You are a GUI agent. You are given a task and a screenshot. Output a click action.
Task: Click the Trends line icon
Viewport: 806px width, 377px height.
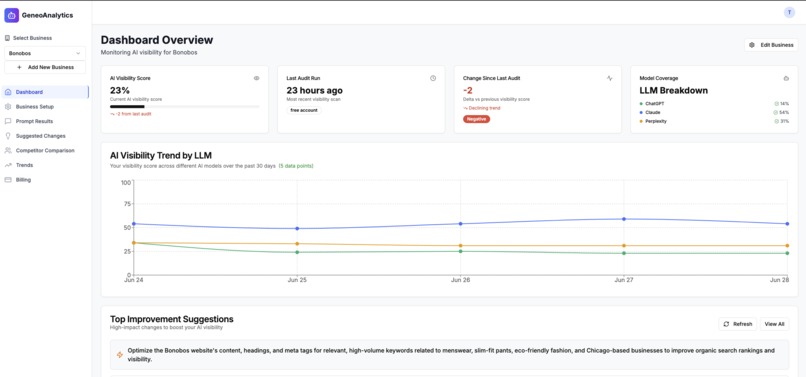tap(8, 165)
